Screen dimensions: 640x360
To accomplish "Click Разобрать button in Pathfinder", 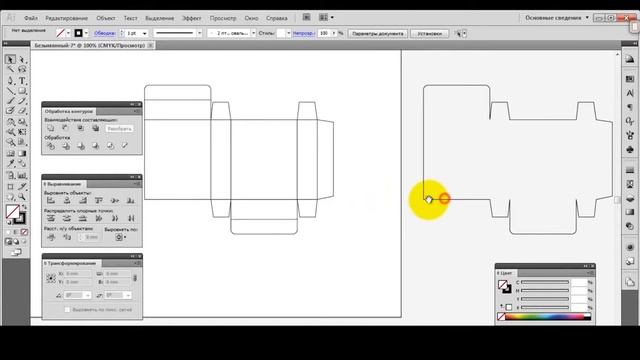I will (x=119, y=129).
